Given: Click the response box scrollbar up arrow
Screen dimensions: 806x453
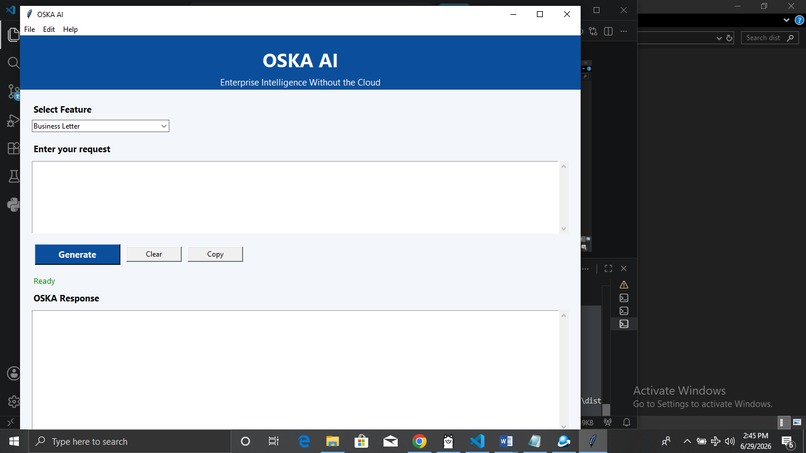Looking at the screenshot, I should (563, 315).
